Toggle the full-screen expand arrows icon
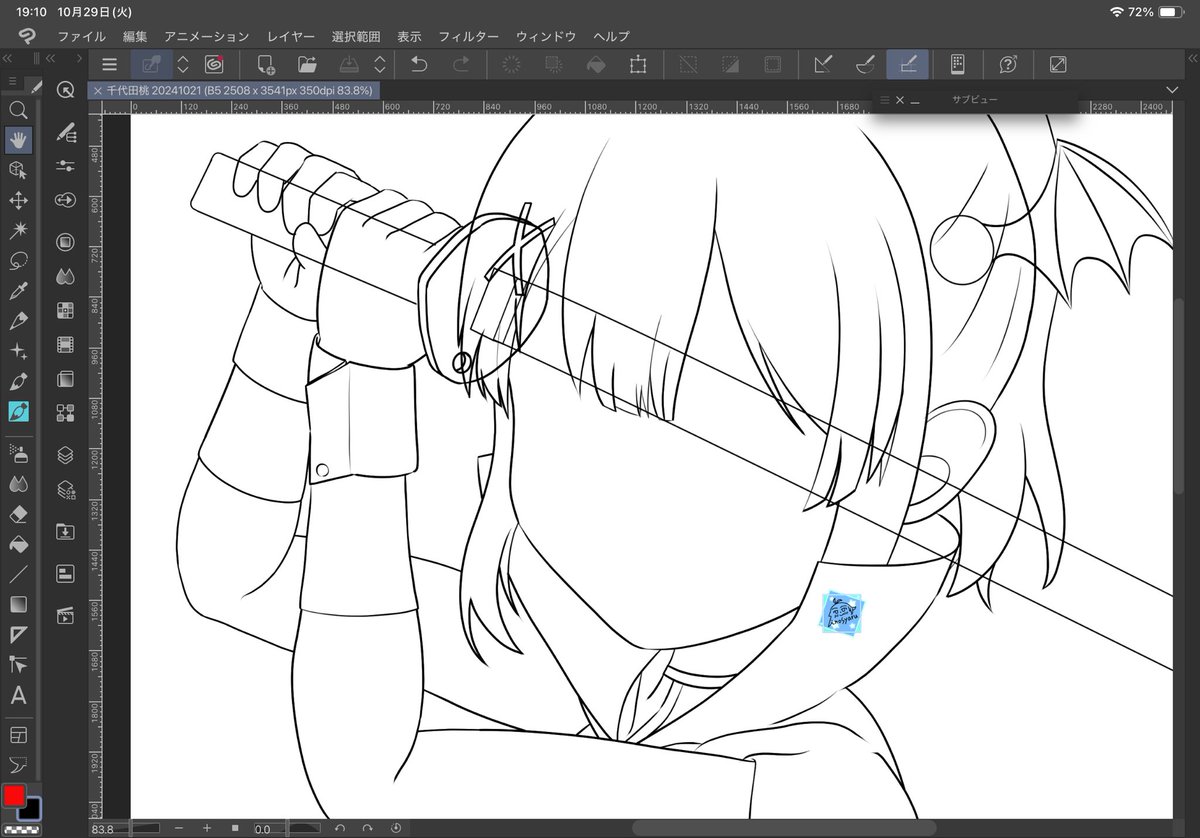The width and height of the screenshot is (1200, 838). (x=1058, y=64)
